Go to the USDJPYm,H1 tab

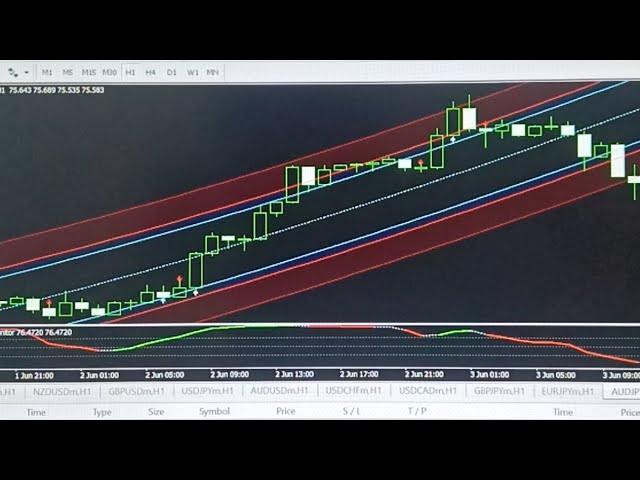205,391
